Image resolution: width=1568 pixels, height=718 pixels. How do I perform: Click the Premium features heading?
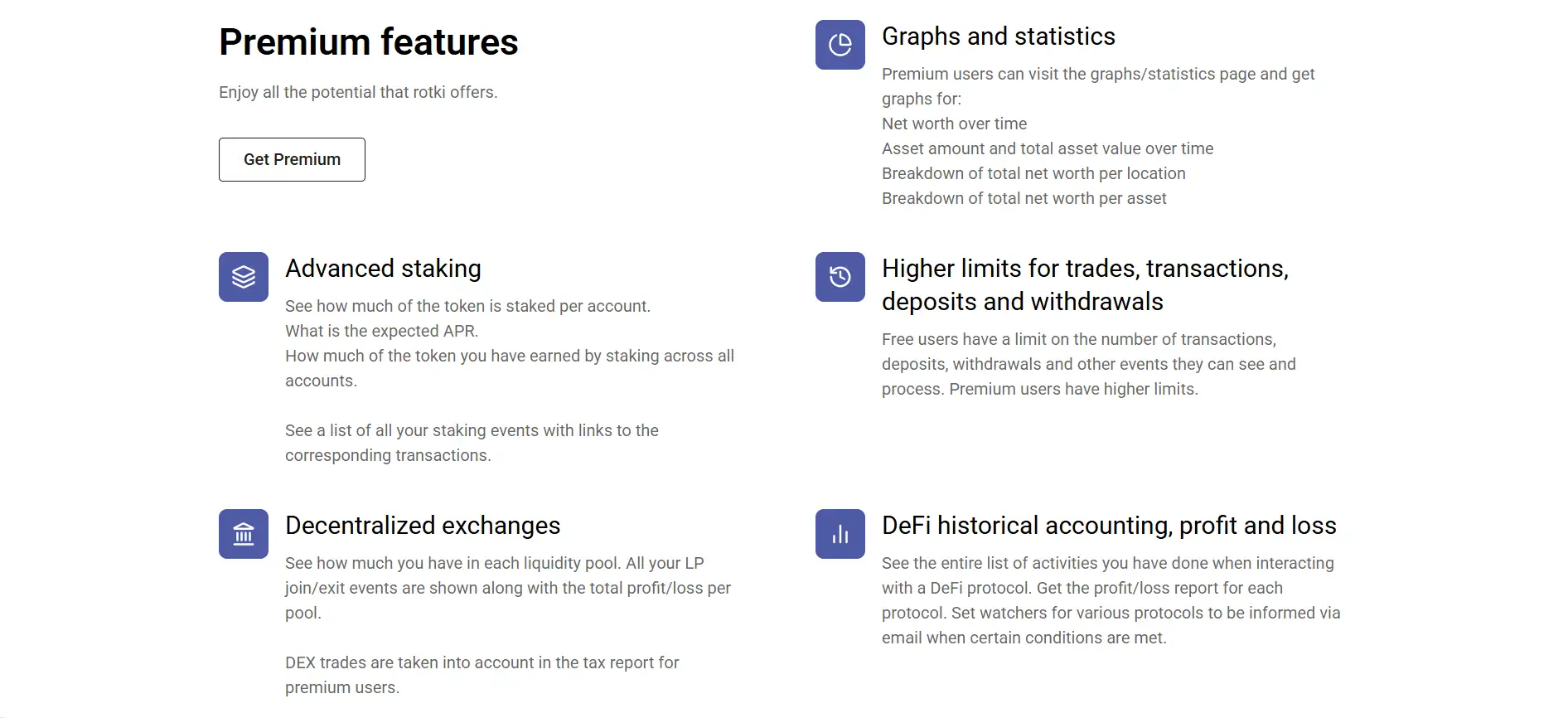tap(368, 42)
